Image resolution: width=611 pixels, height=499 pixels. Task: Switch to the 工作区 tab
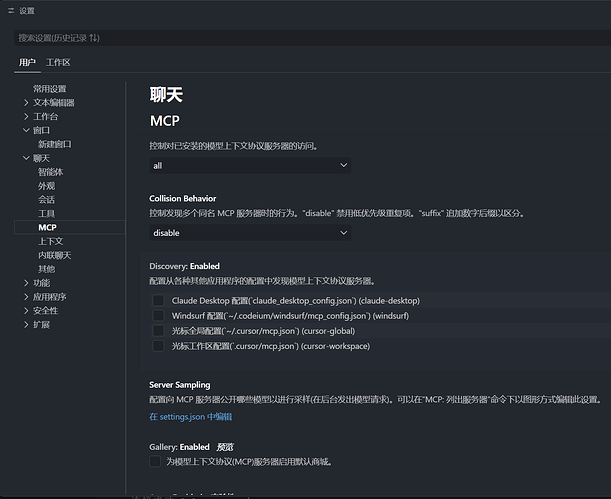[x=58, y=62]
